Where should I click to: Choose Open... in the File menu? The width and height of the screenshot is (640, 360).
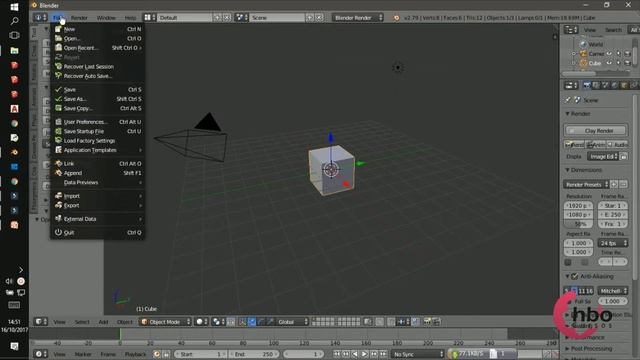[98, 38]
